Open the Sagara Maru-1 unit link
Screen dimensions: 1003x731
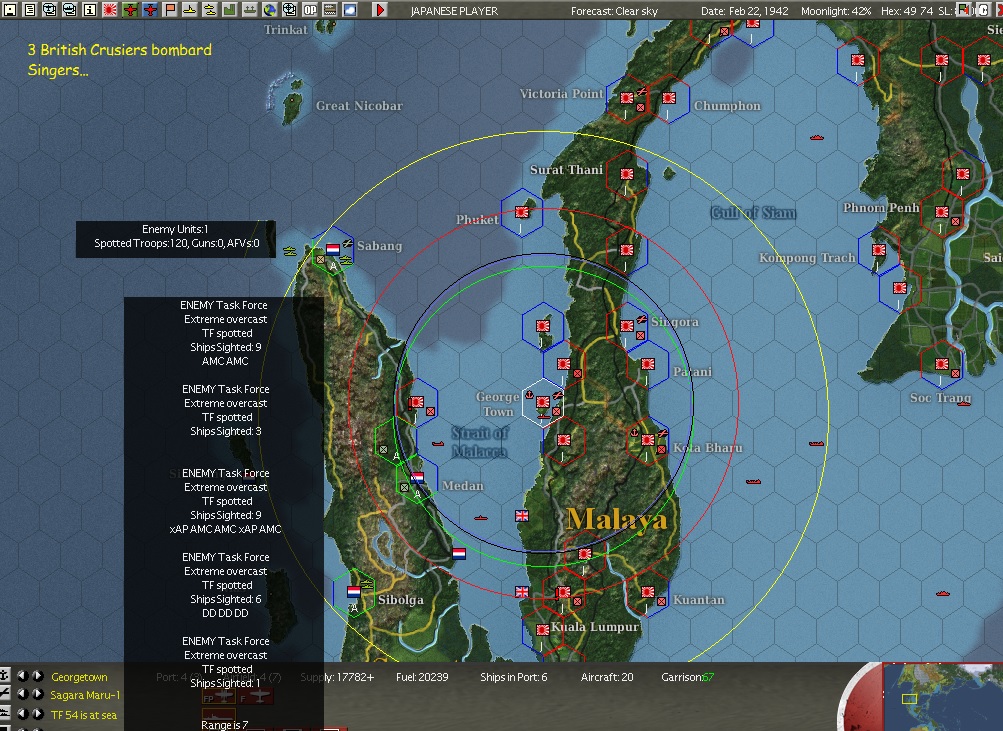(85, 695)
